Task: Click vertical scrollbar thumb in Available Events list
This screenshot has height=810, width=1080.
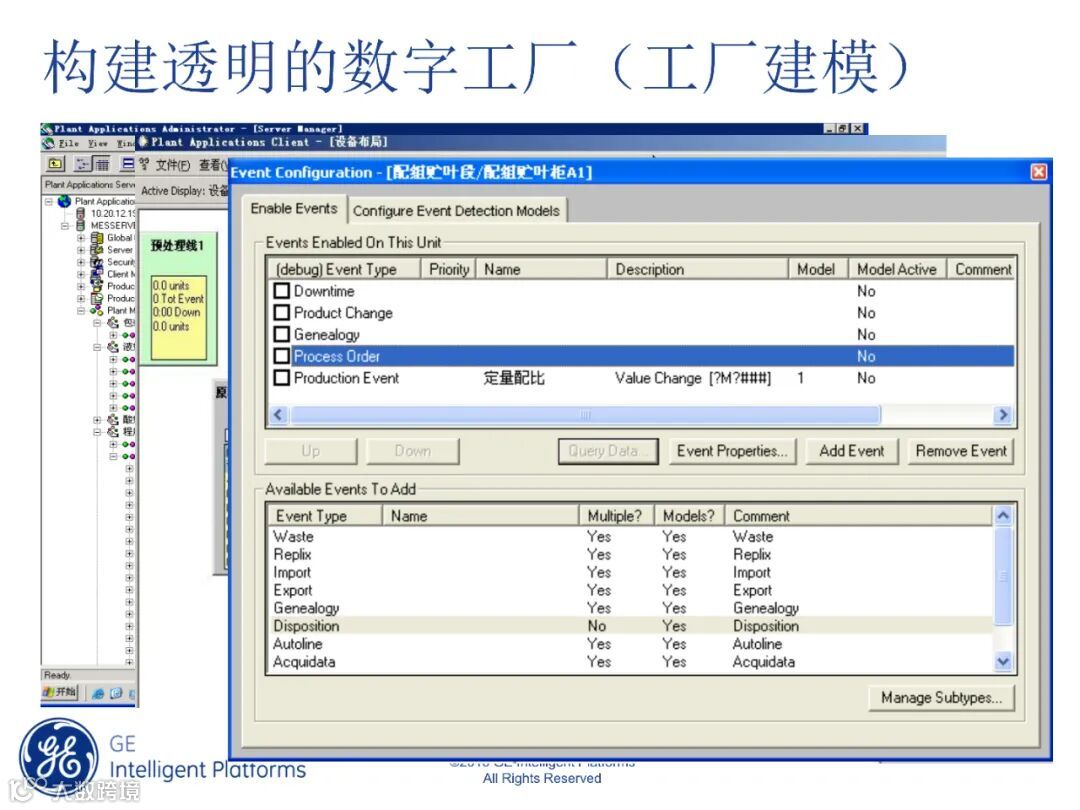Action: click(1003, 576)
